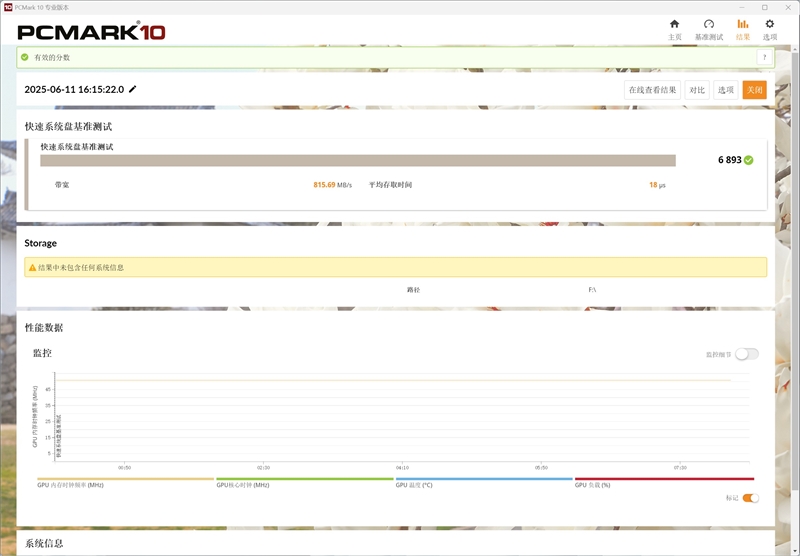This screenshot has width=800, height=556.
Task: Click the 监控 chart title
Action: pyautogui.click(x=42, y=353)
